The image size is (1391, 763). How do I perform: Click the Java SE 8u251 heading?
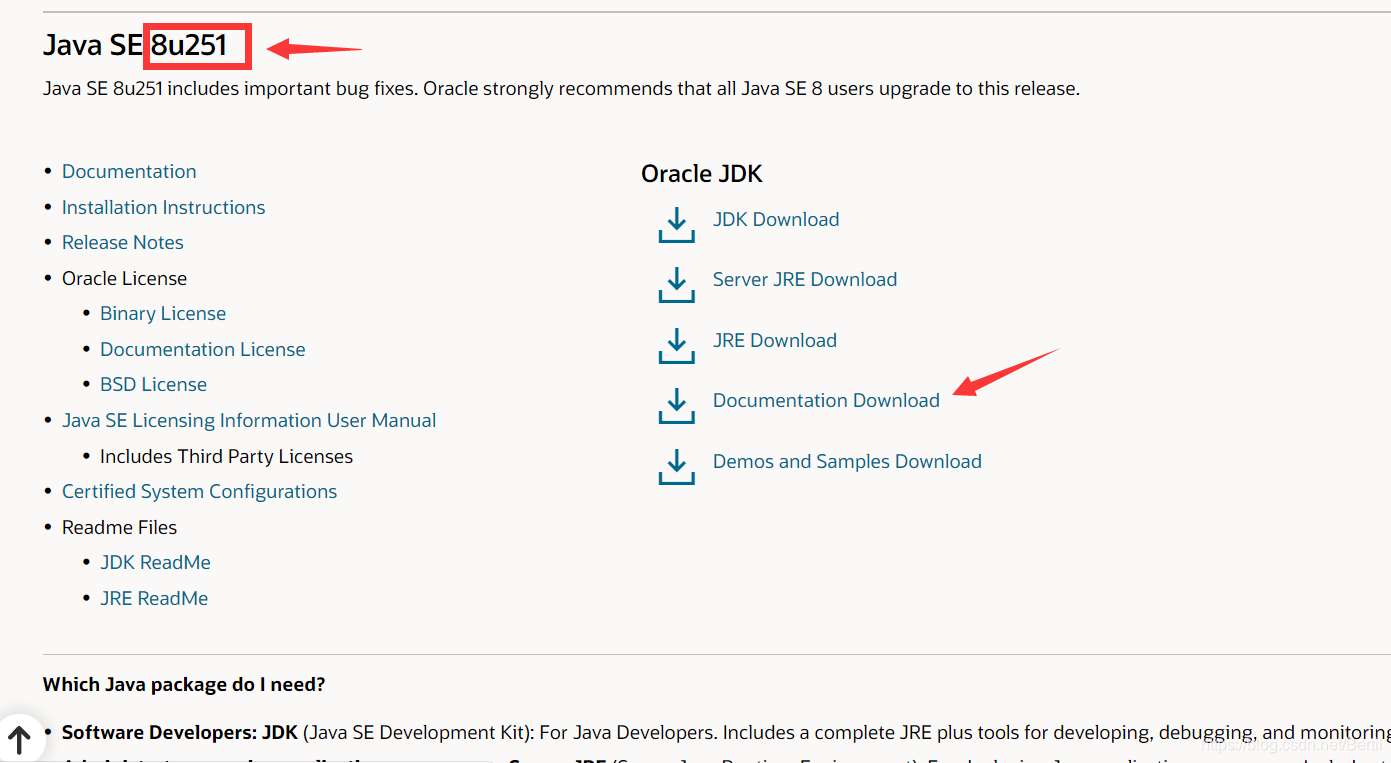[x=135, y=45]
